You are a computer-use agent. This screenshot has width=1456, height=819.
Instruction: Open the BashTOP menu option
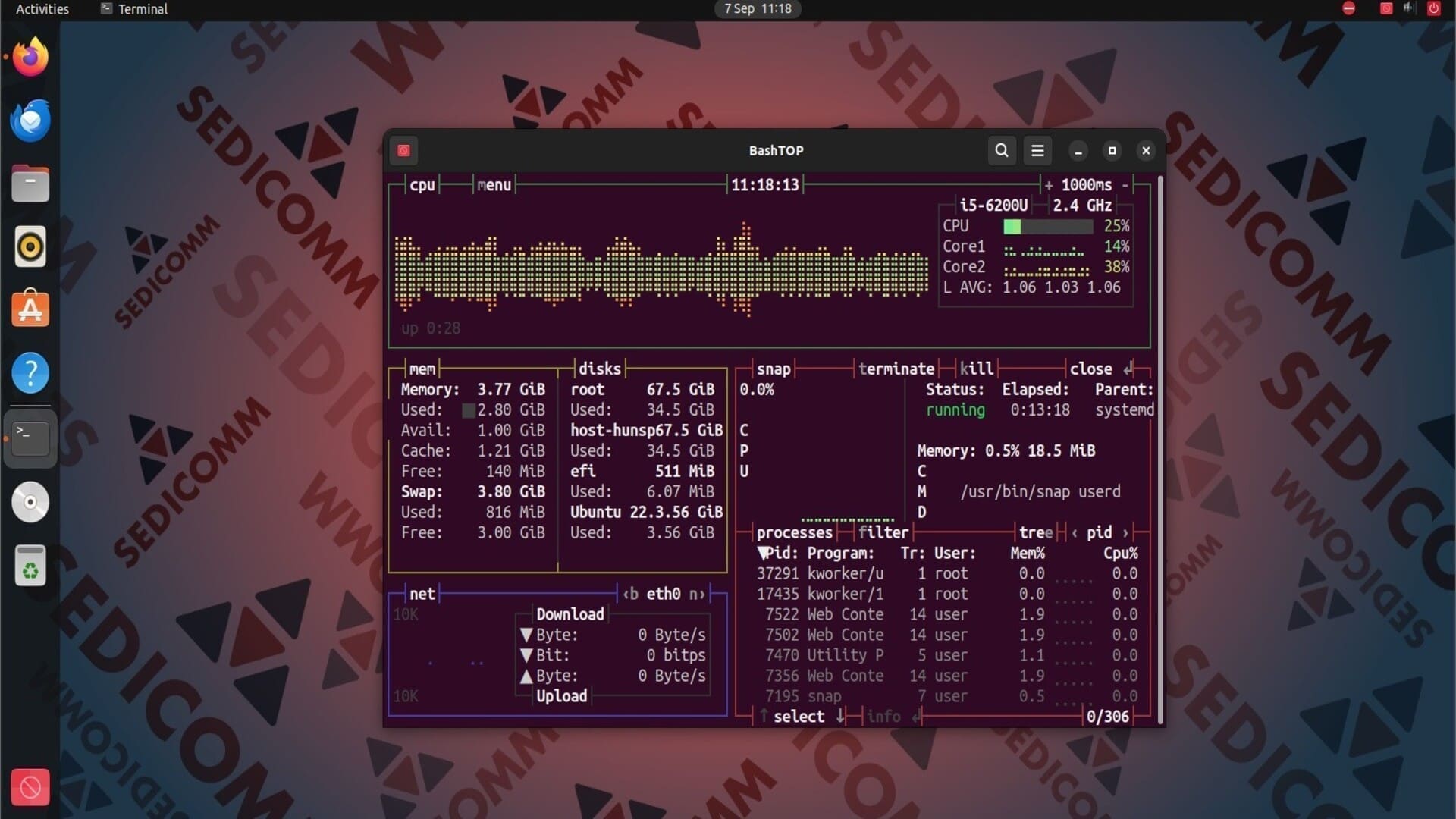pos(494,185)
